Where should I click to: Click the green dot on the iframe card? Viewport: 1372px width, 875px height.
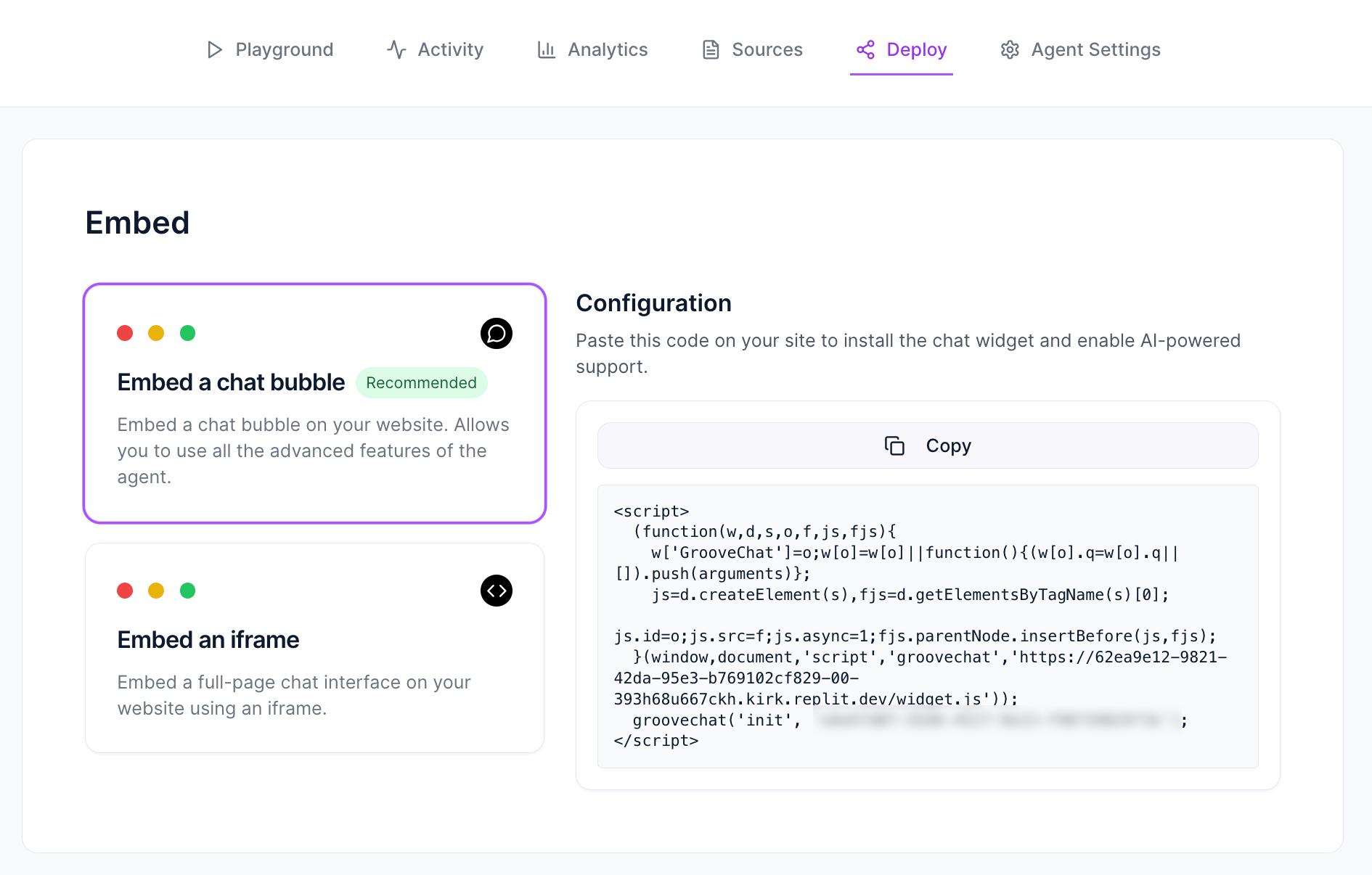pos(188,591)
